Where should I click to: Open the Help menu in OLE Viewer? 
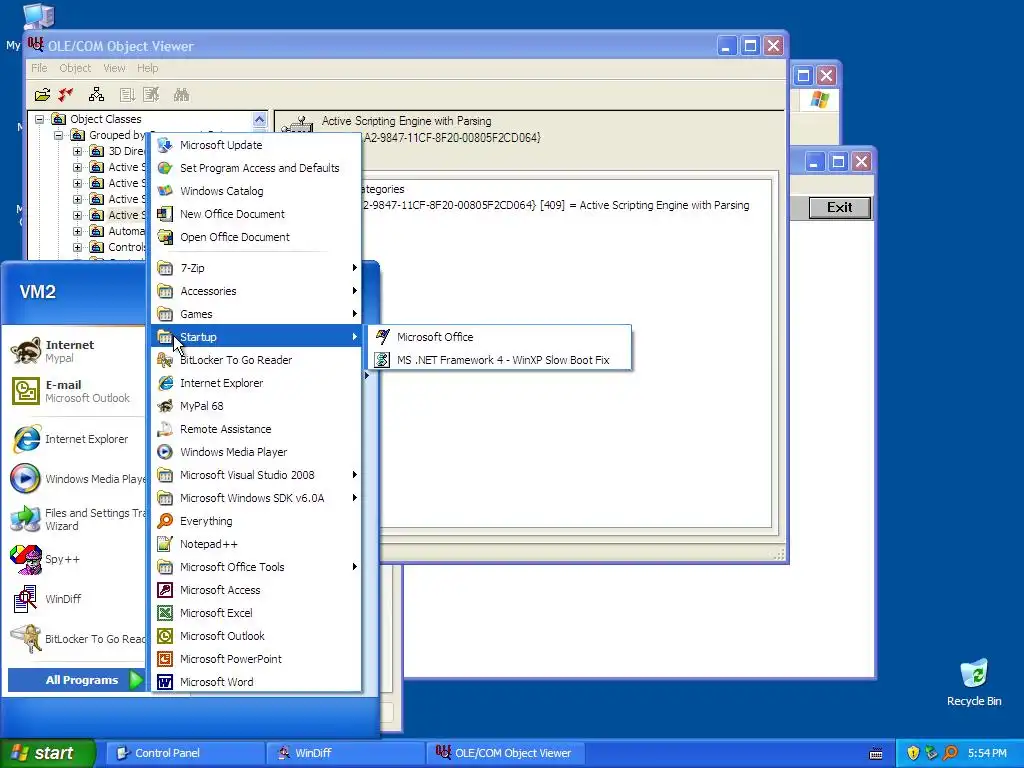click(148, 68)
